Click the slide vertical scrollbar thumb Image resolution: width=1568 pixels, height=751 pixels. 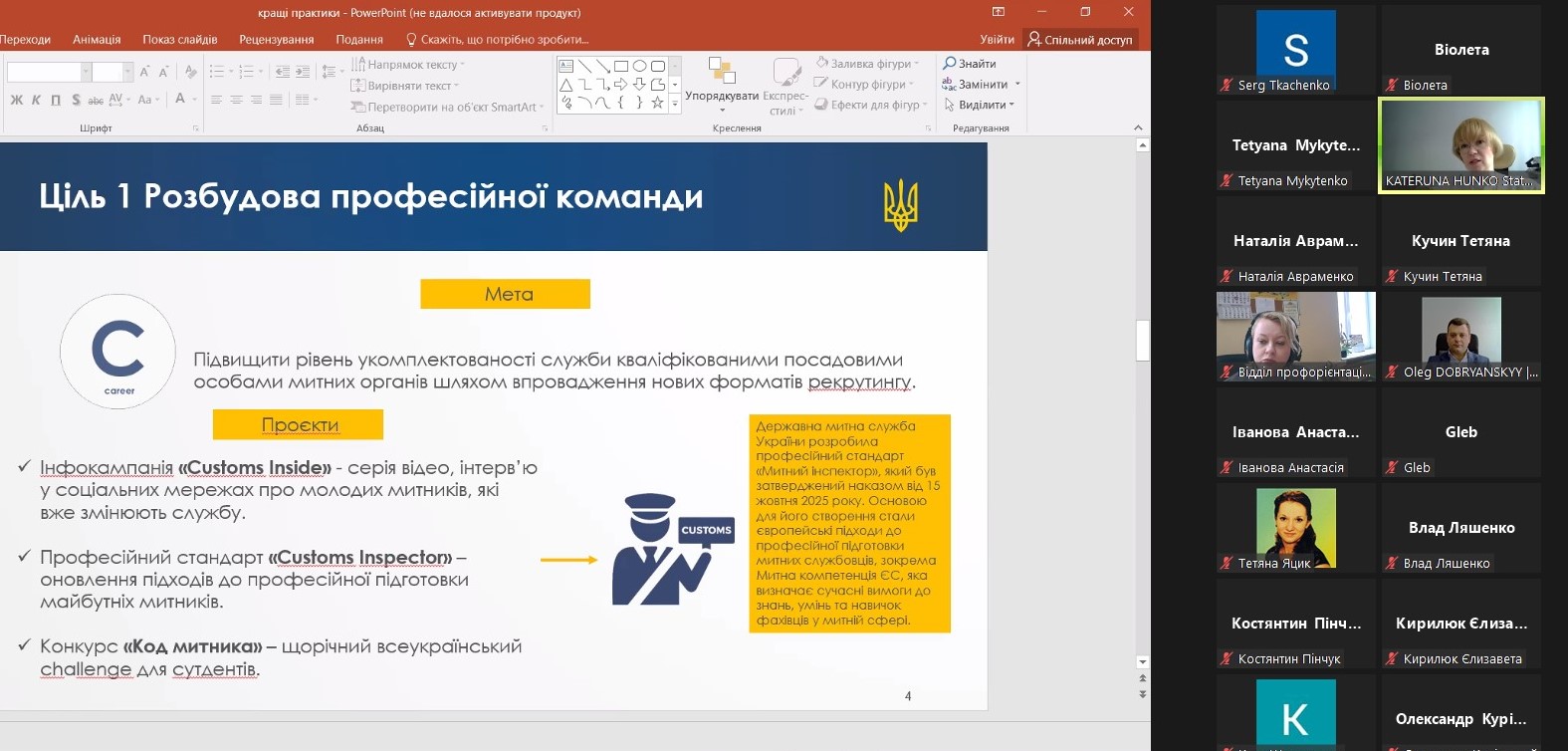[1142, 341]
